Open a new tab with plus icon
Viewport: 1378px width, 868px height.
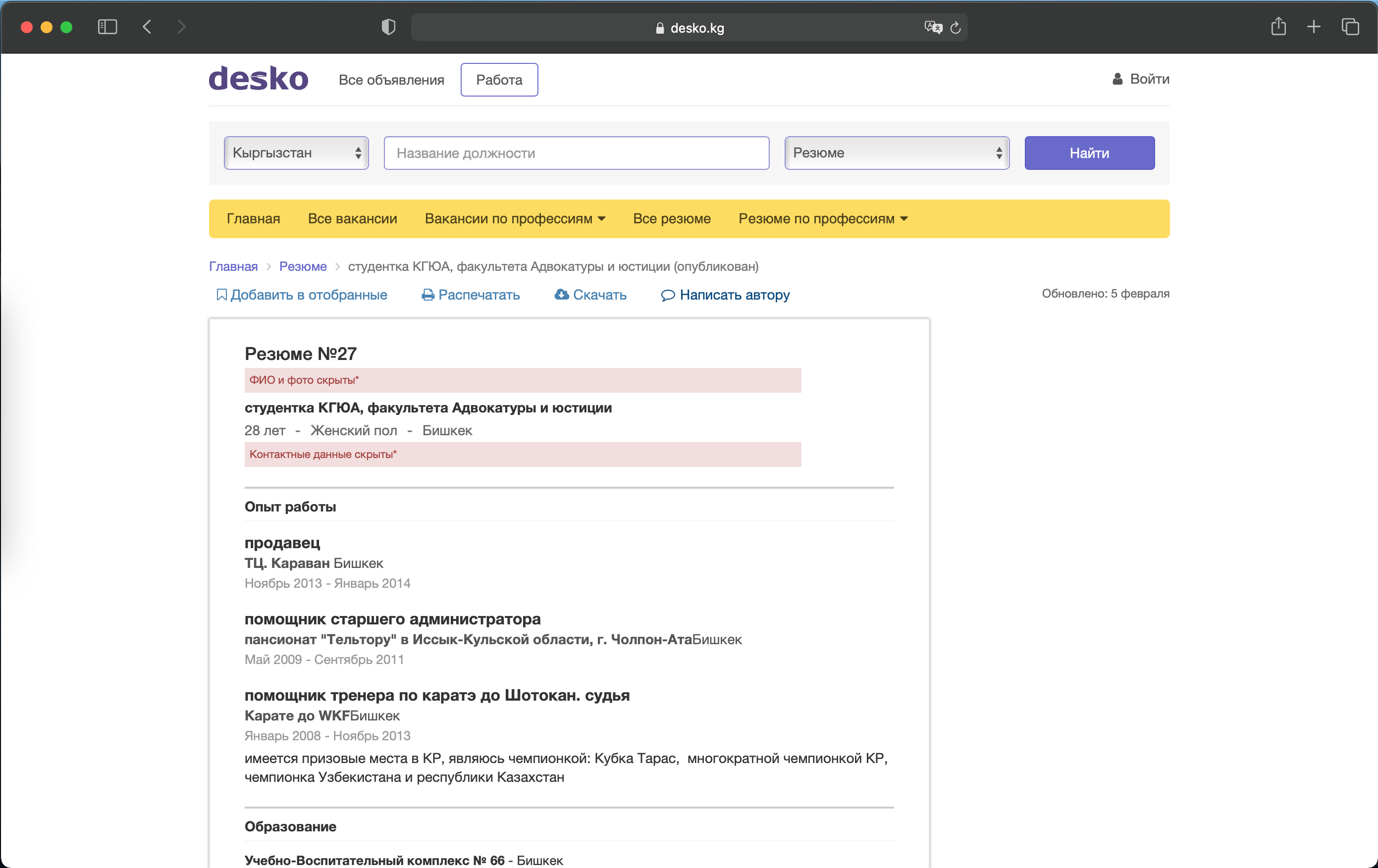point(1314,27)
